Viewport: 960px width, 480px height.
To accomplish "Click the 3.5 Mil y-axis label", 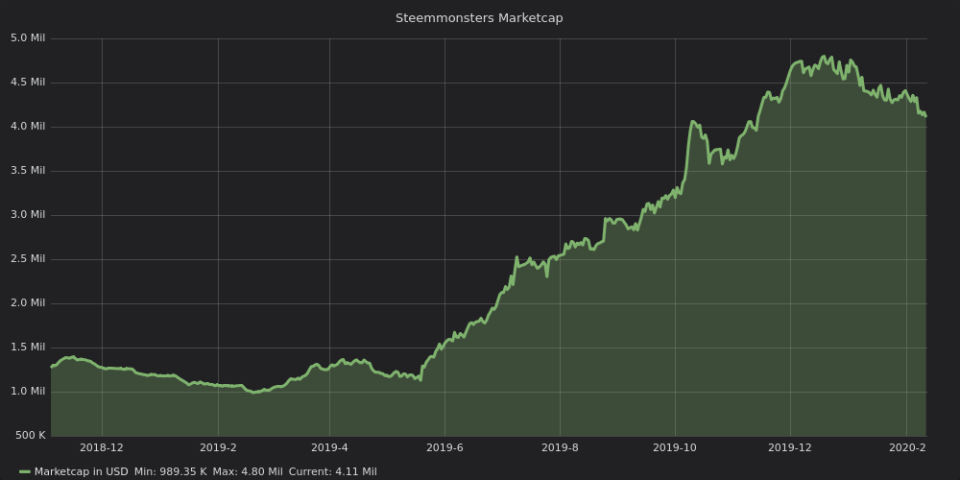I will pyautogui.click(x=28, y=170).
